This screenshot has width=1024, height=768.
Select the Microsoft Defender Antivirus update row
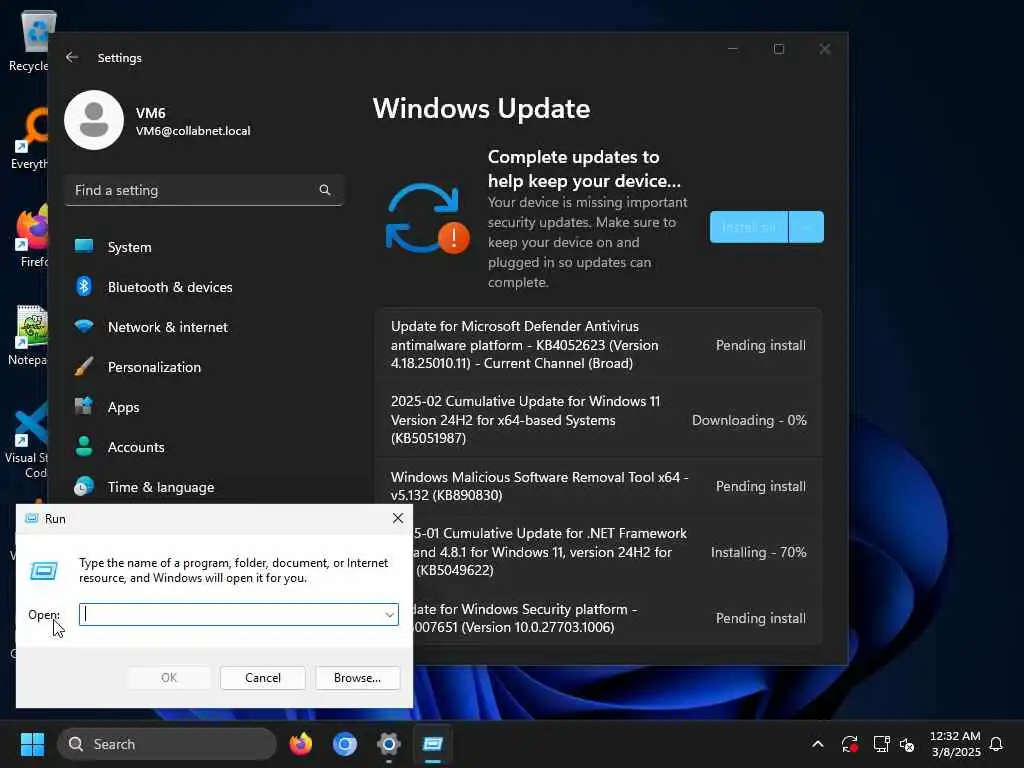598,345
